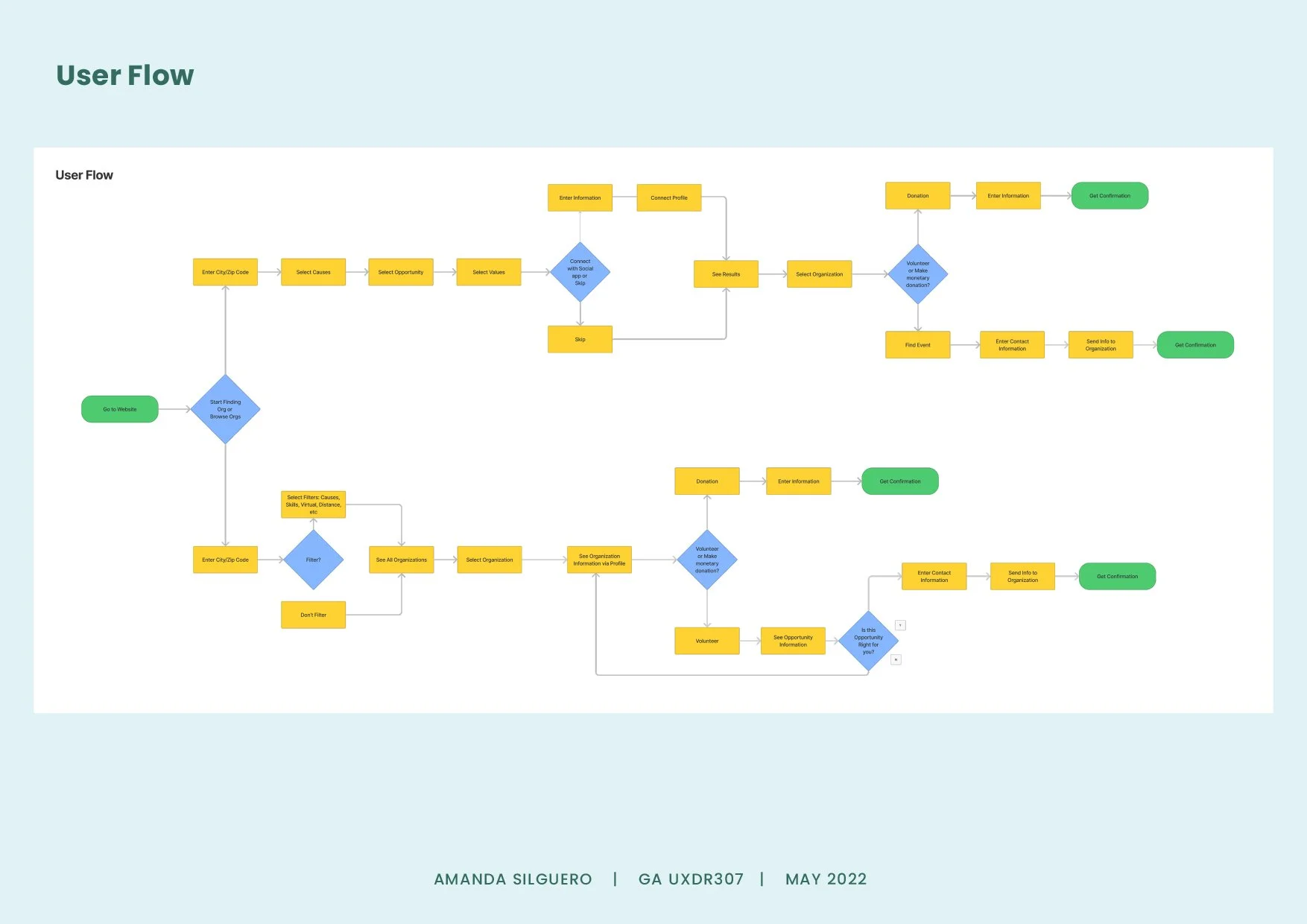Click the Select Filters: Causes, Skills, Virtual box
Image resolution: width=1307 pixels, height=924 pixels.
click(x=313, y=504)
